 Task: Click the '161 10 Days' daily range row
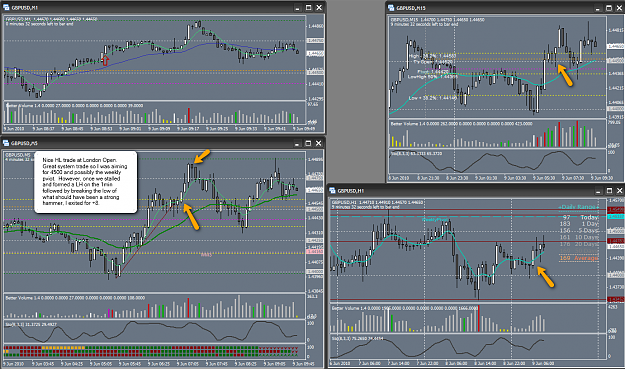click(579, 237)
